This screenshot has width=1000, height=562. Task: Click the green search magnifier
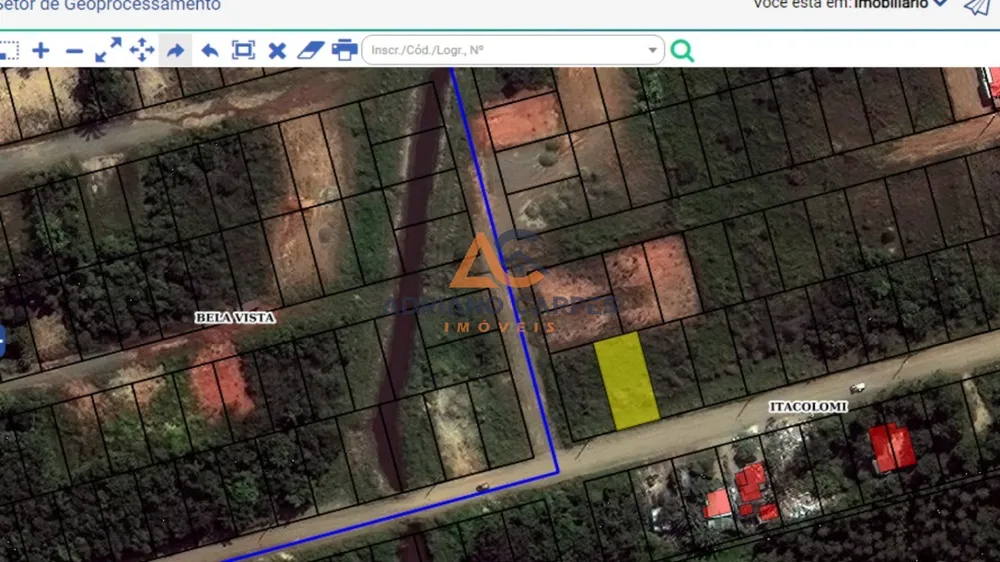pyautogui.click(x=682, y=50)
